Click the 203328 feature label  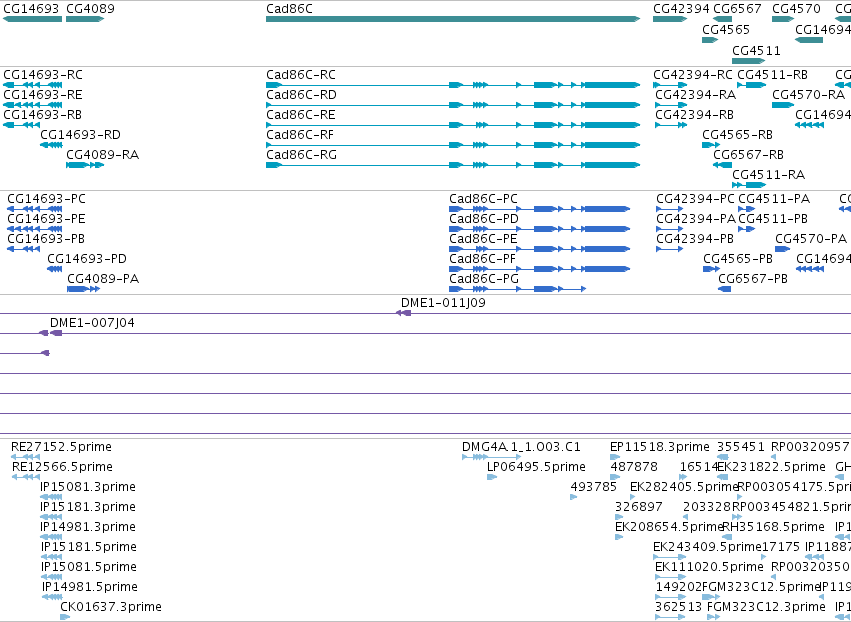707,506
